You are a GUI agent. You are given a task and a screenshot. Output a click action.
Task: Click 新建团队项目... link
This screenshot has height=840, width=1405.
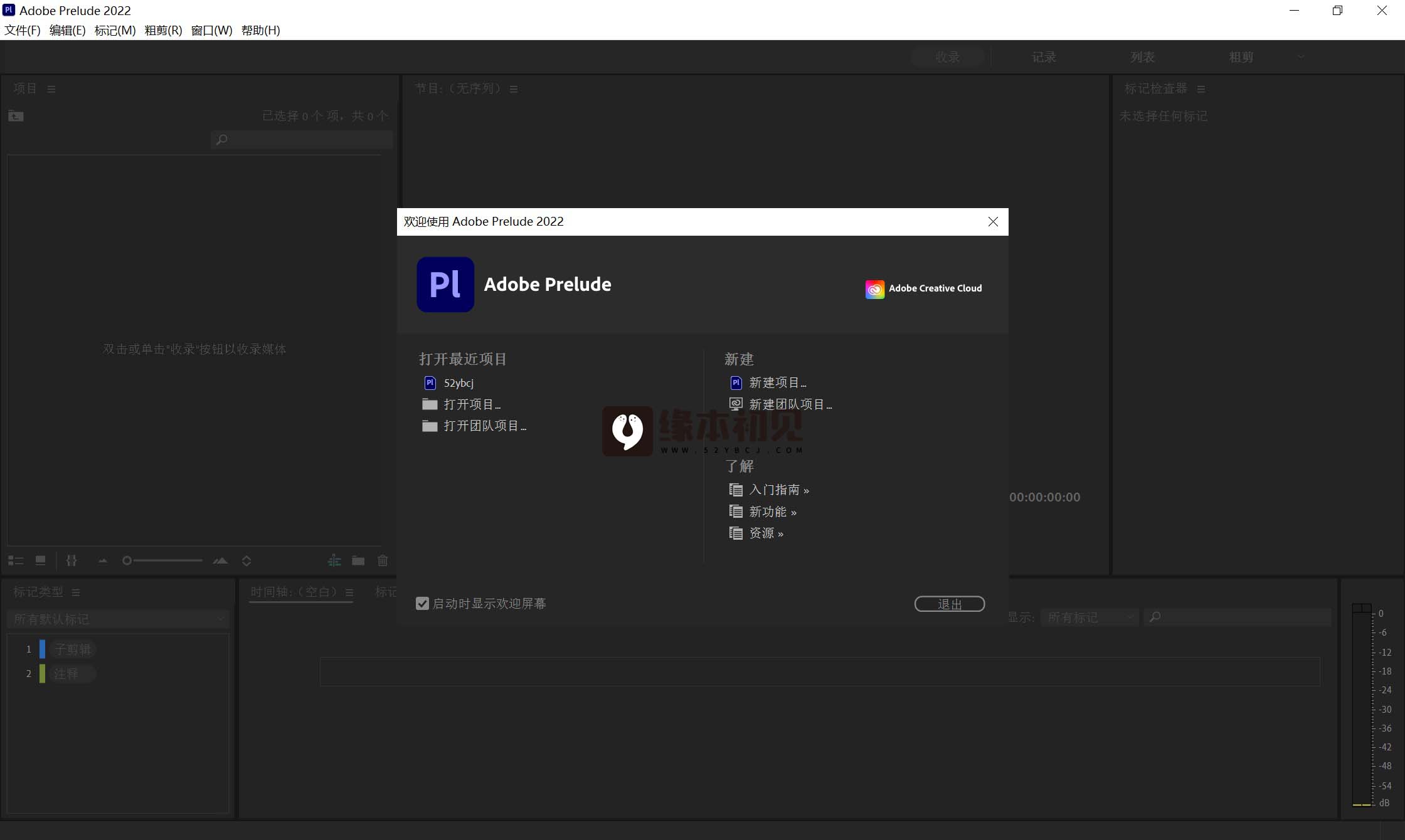791,404
